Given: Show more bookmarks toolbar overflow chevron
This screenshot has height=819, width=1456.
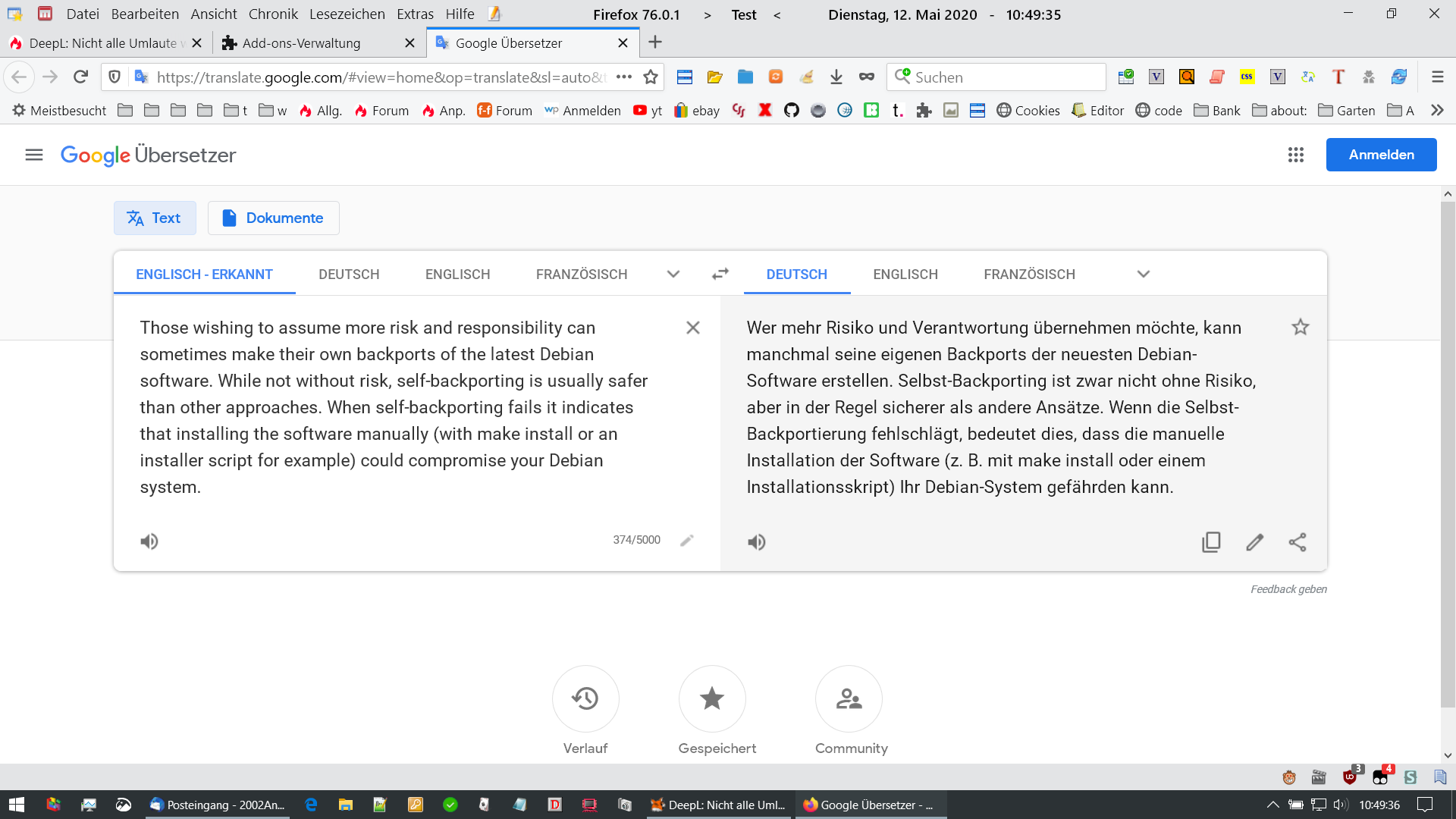Looking at the screenshot, I should 1436,110.
